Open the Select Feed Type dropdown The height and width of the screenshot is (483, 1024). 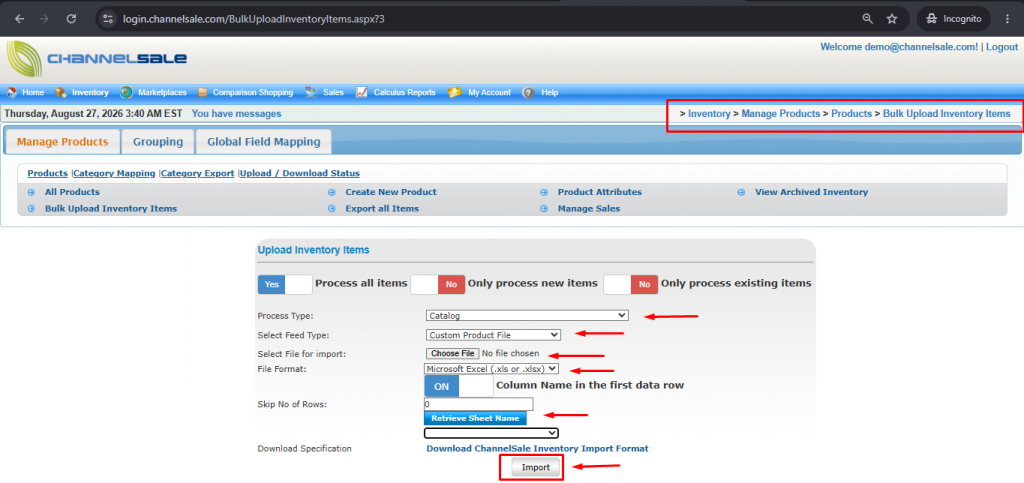point(492,335)
